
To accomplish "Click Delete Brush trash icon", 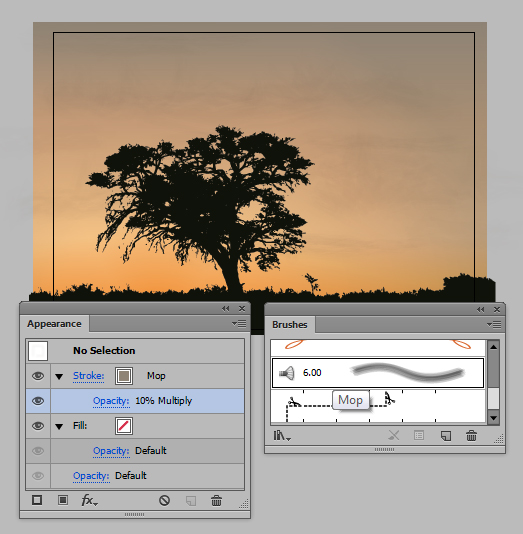I will click(x=471, y=436).
